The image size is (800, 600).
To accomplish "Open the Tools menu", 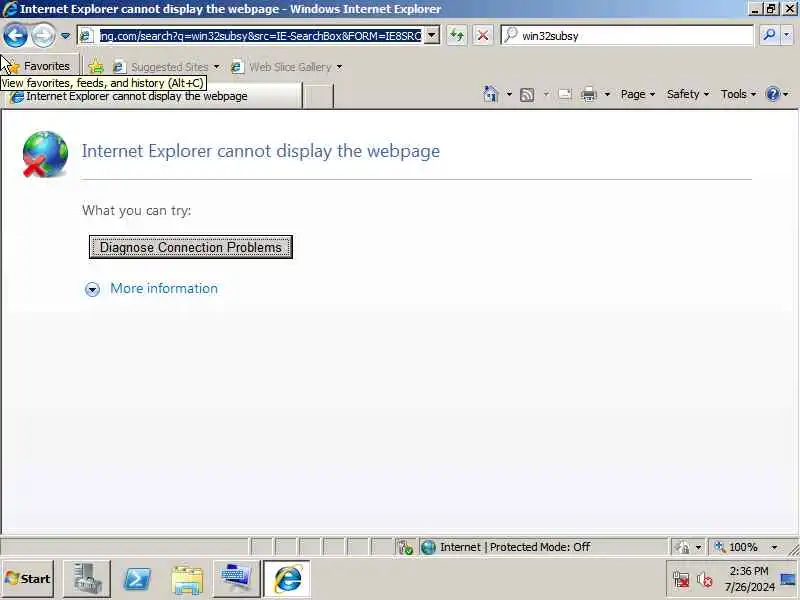I will (x=738, y=94).
